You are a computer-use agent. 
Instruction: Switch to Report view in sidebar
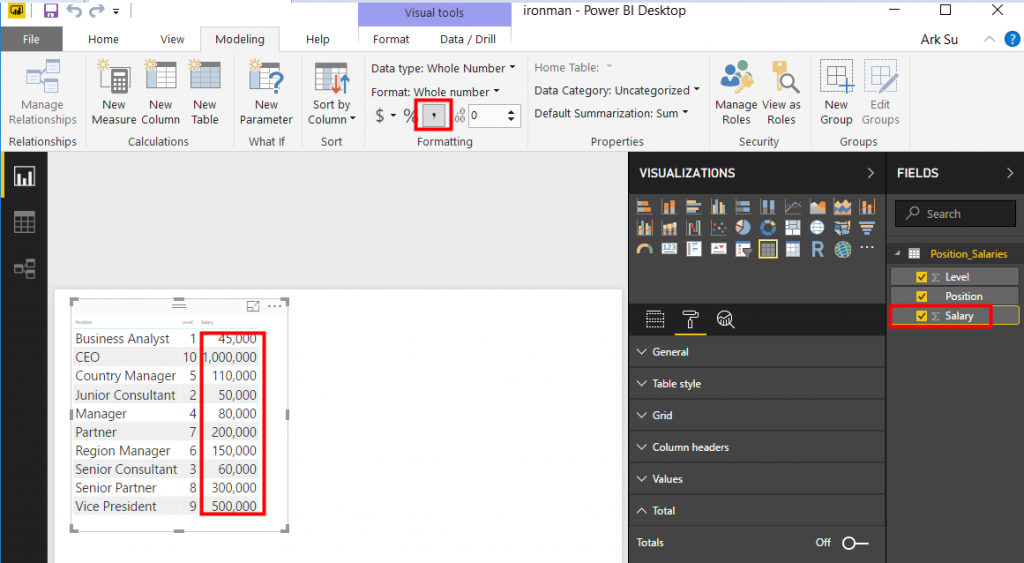(x=24, y=176)
